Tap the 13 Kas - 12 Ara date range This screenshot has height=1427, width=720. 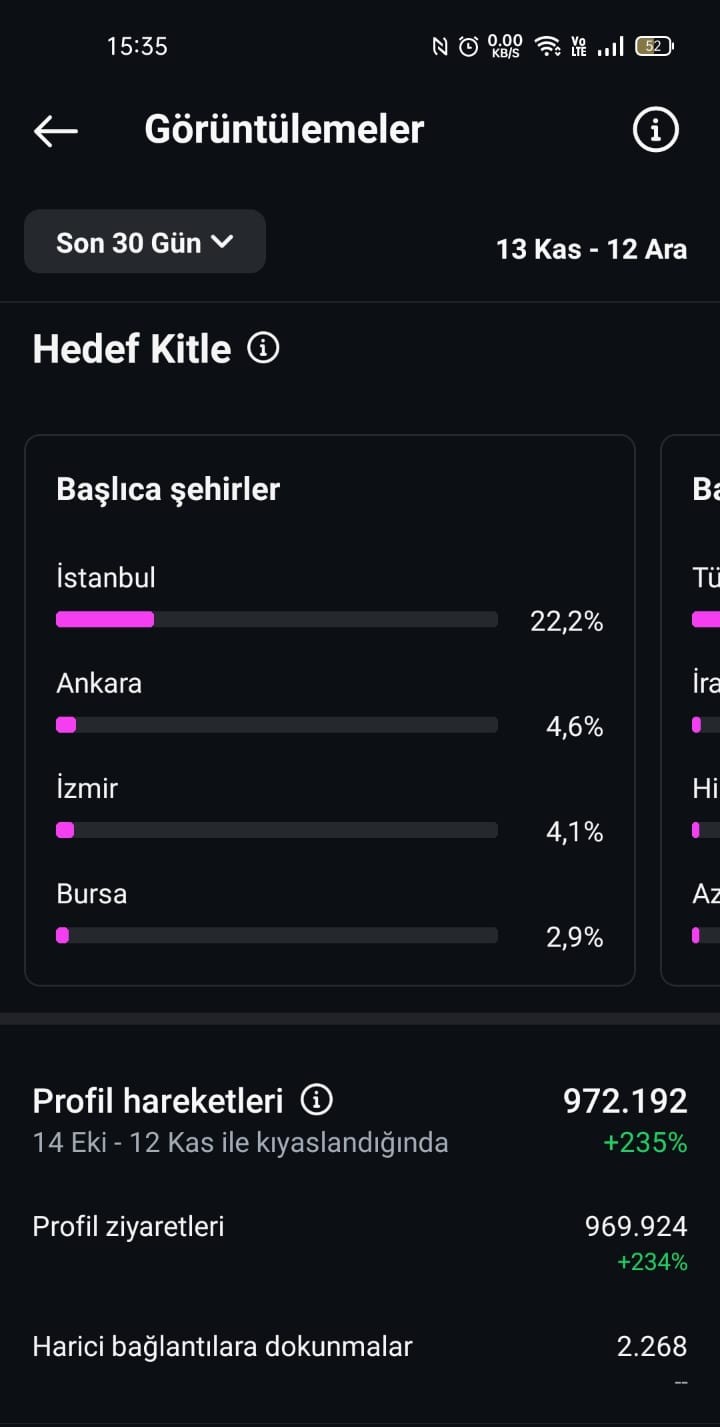coord(592,249)
